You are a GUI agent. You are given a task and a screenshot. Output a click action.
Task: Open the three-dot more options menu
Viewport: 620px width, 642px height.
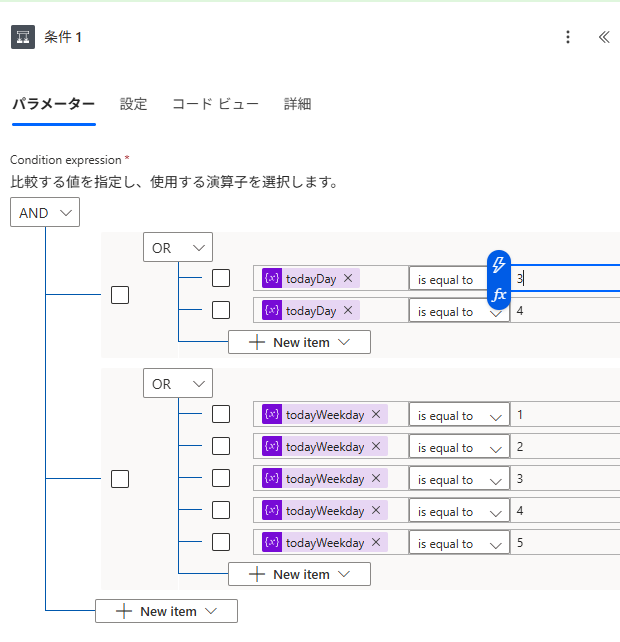coord(568,37)
